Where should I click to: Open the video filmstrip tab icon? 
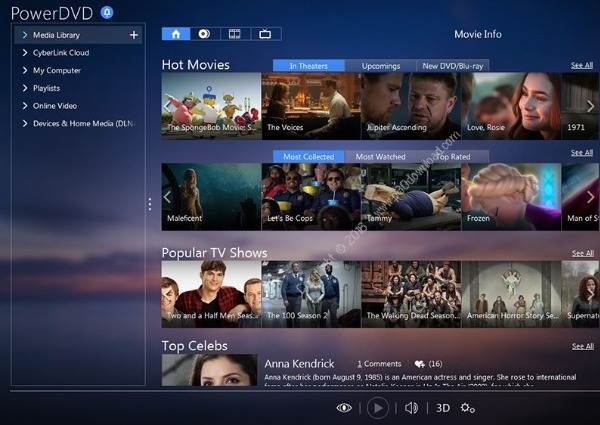[x=235, y=34]
